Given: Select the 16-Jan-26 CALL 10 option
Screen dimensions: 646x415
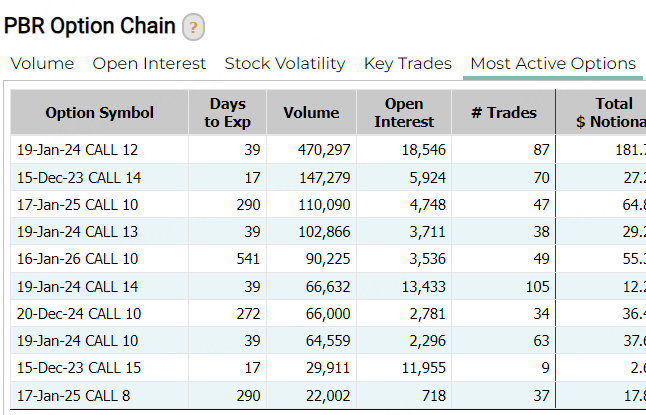Looking at the screenshot, I should click(77, 259).
